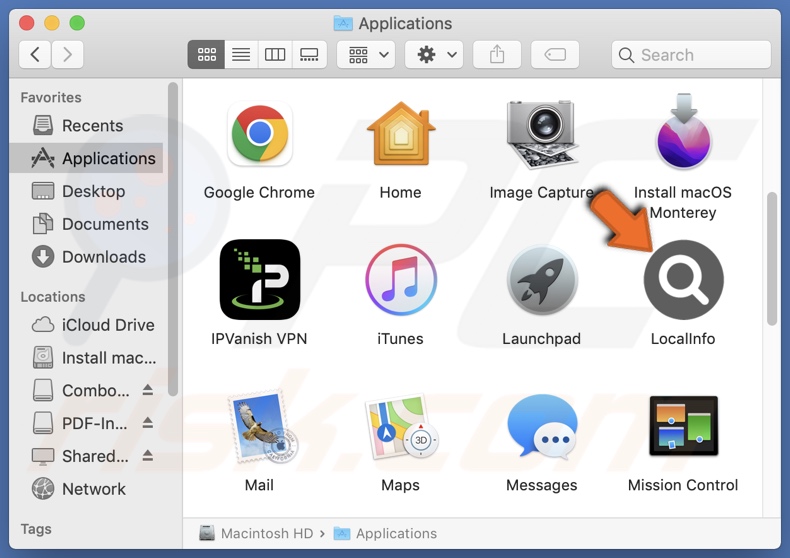790x558 pixels.
Task: Select the iTunes app icon
Action: point(401,280)
